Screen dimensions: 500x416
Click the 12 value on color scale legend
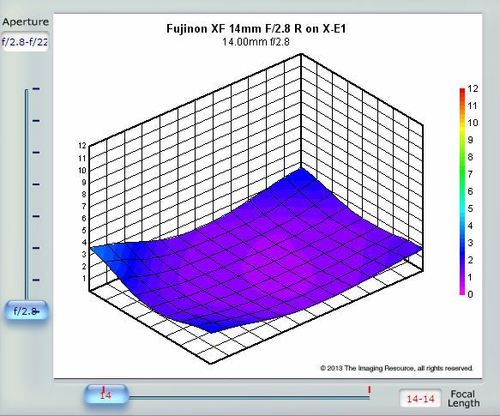tap(473, 89)
